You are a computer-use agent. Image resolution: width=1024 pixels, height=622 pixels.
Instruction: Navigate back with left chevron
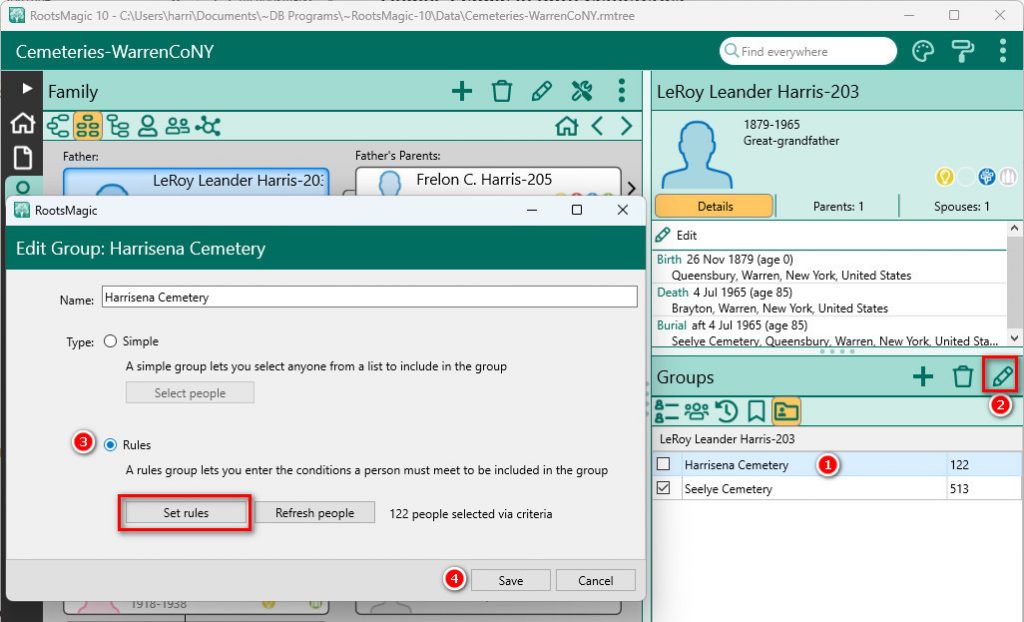pyautogui.click(x=597, y=125)
